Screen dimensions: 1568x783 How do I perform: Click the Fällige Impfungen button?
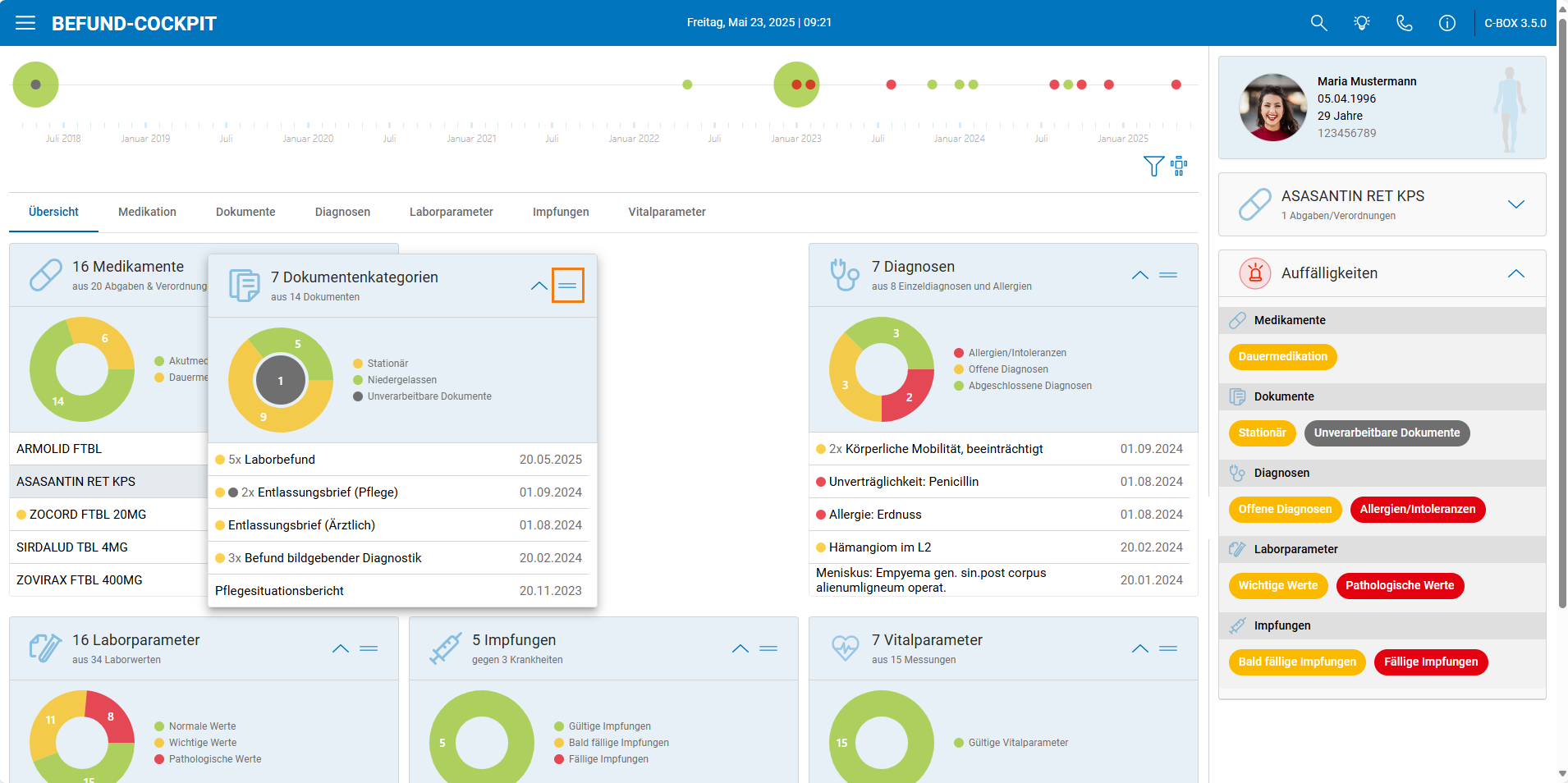1430,662
